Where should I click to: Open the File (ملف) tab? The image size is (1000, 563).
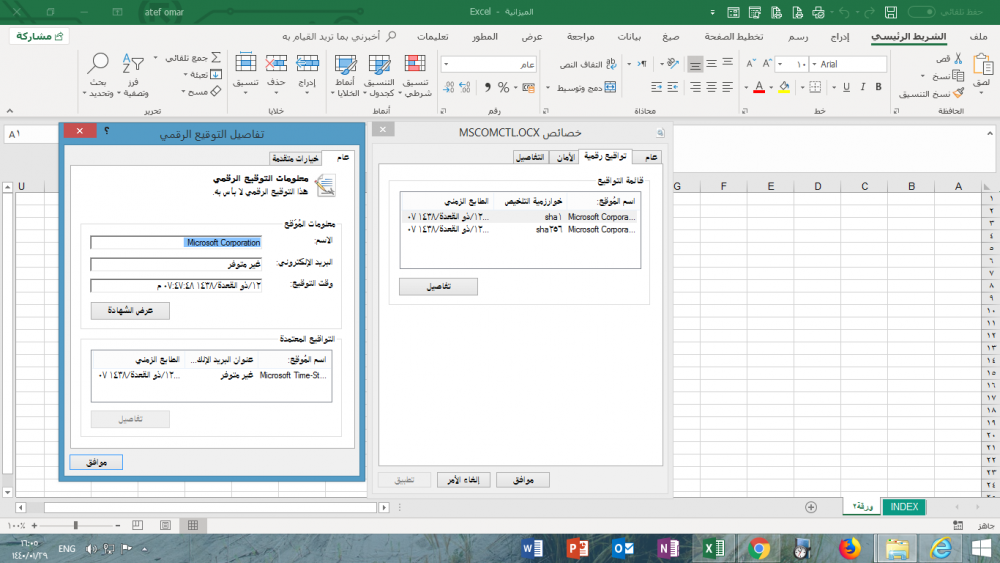click(978, 36)
